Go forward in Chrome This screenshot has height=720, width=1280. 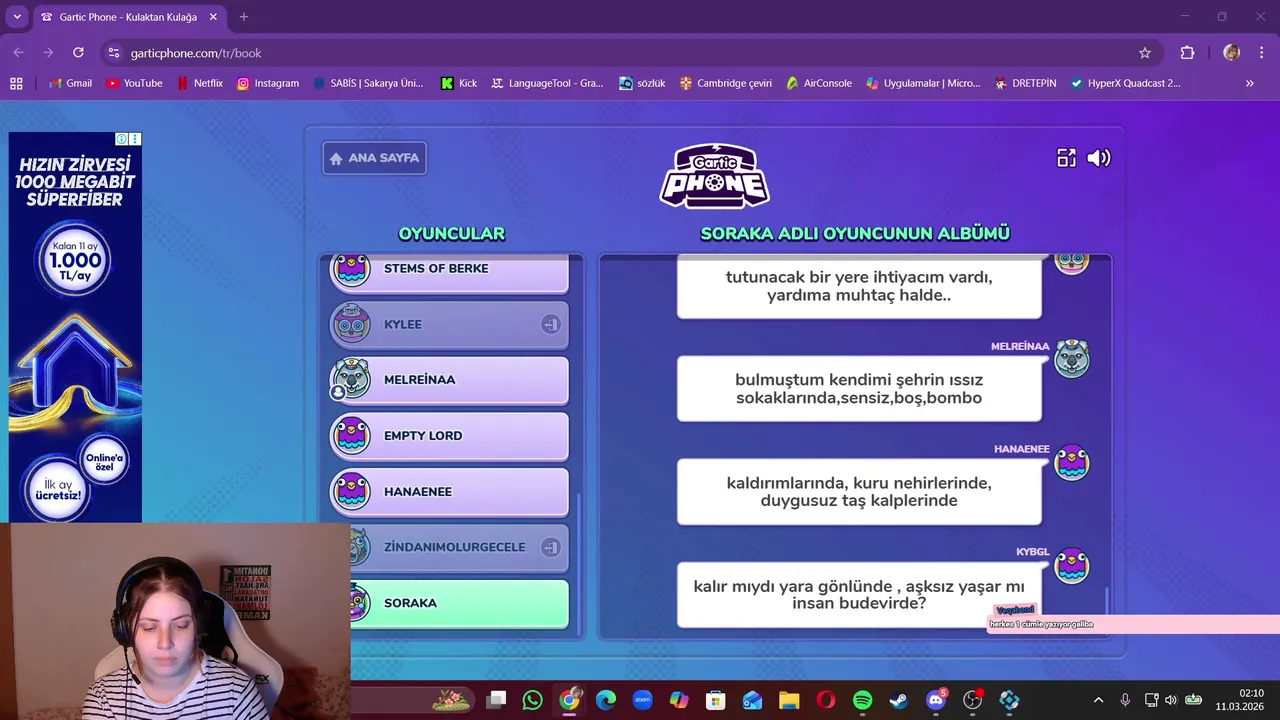48,53
